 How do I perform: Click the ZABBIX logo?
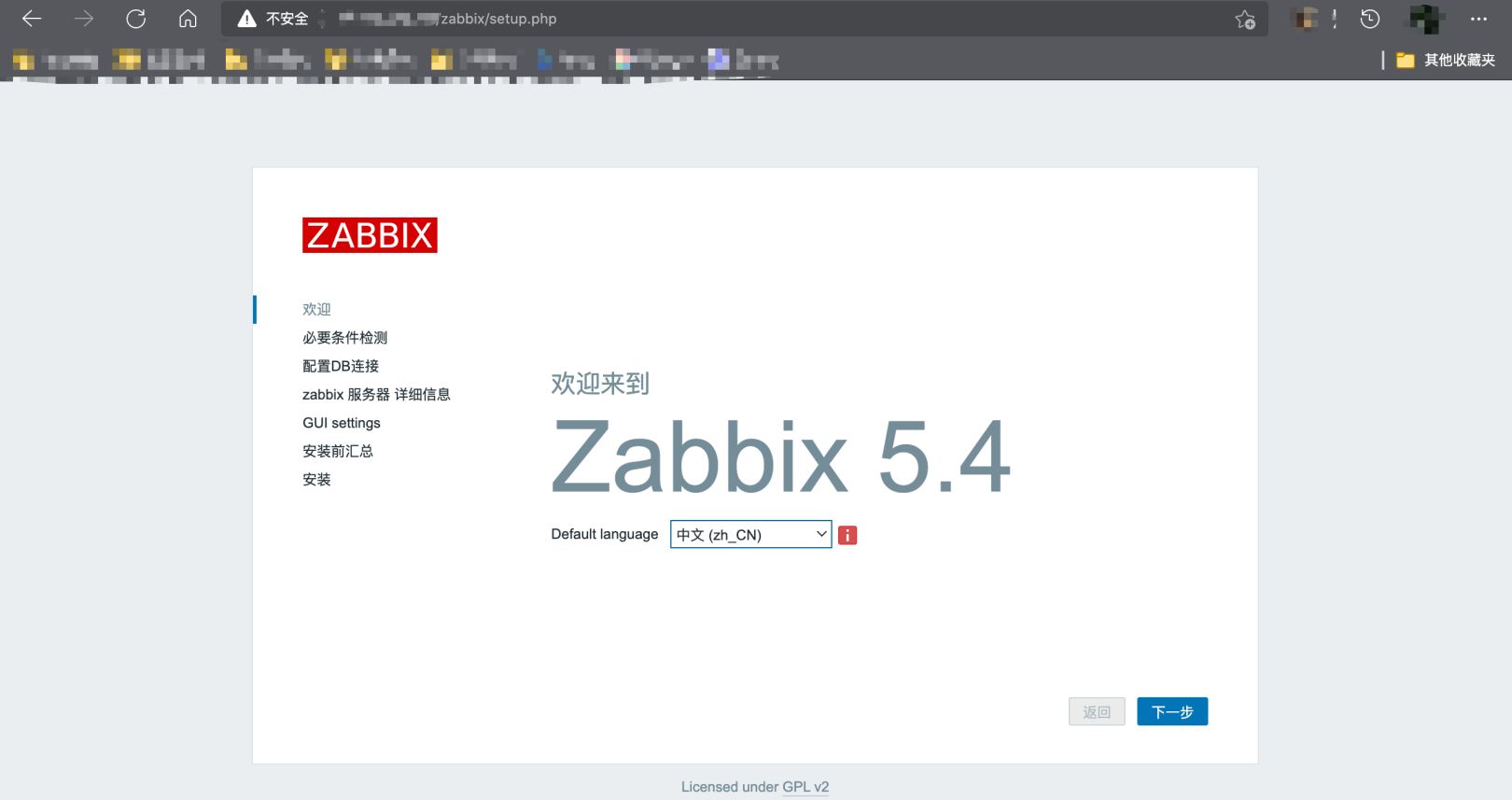tap(370, 235)
